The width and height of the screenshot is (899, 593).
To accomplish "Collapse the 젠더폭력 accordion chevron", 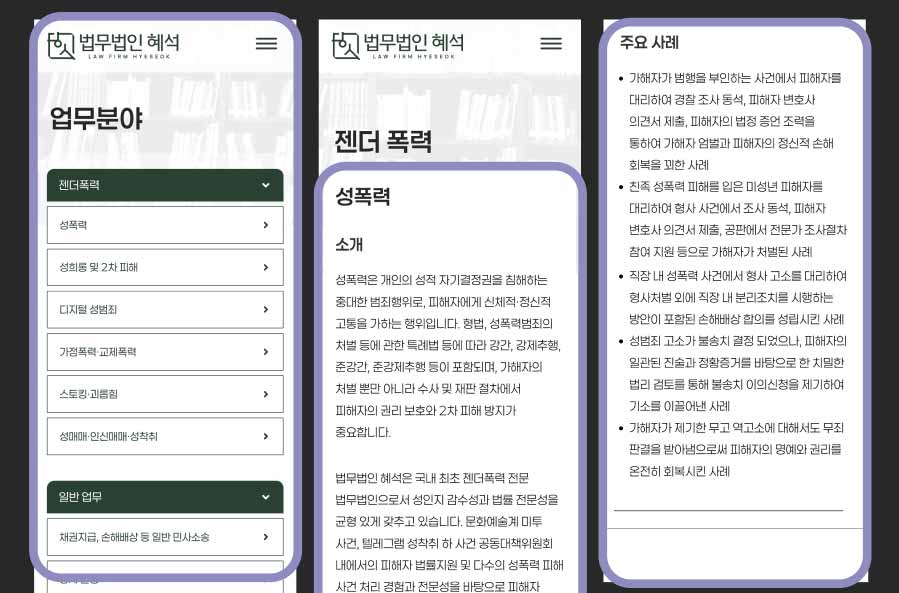I will 265,185.
